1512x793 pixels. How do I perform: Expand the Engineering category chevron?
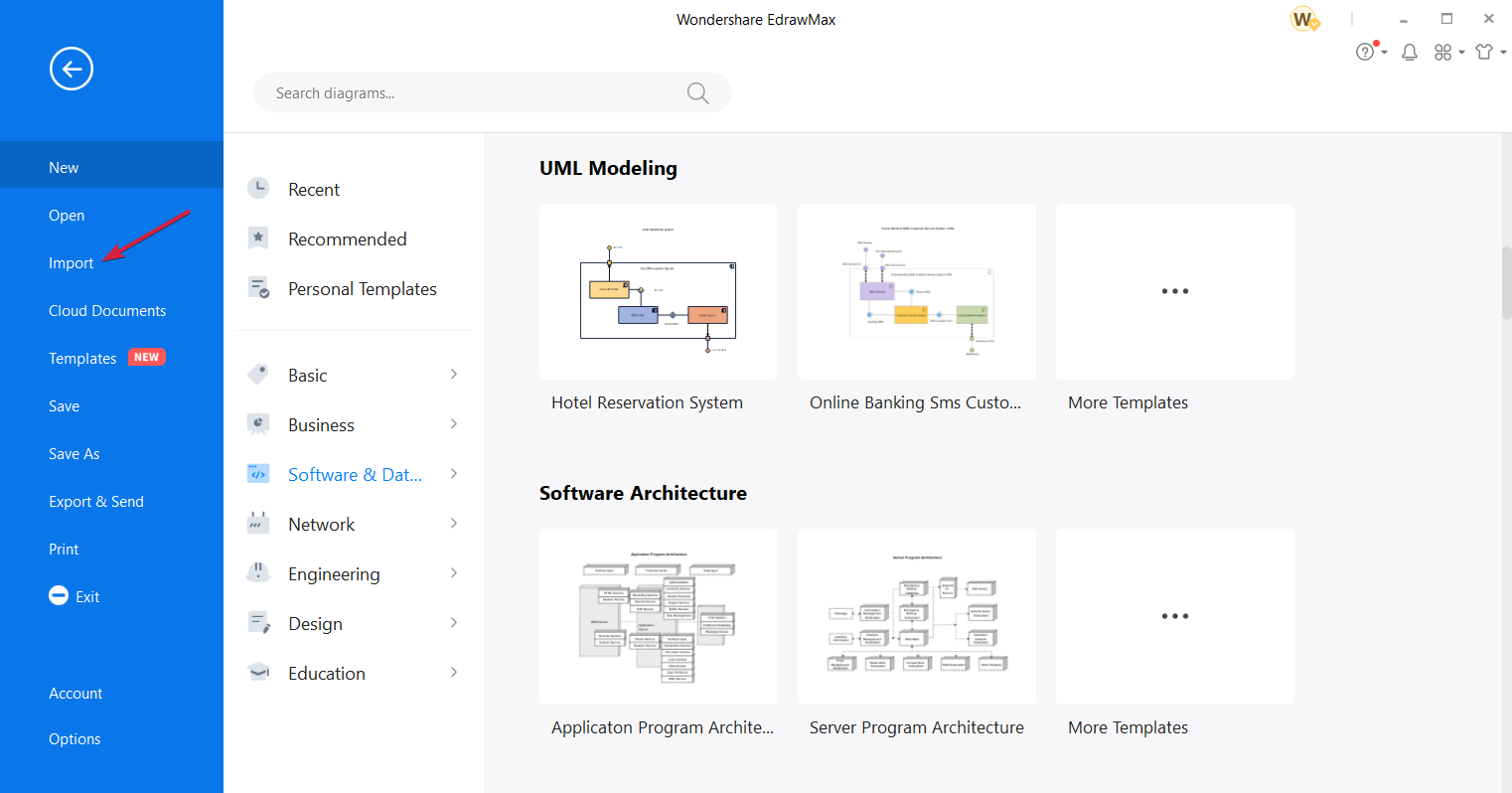[x=454, y=573]
